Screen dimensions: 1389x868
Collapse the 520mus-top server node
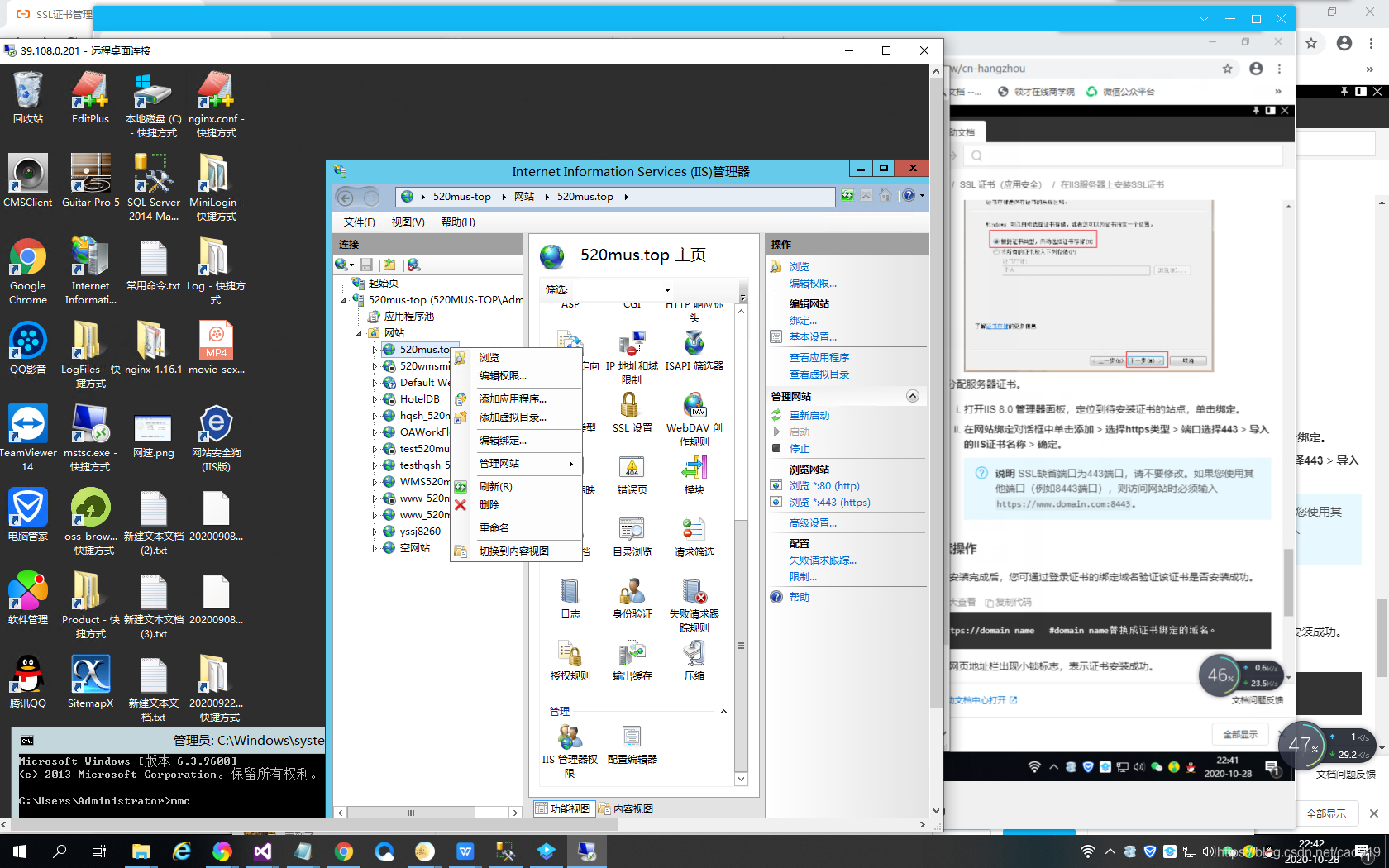tap(344, 300)
